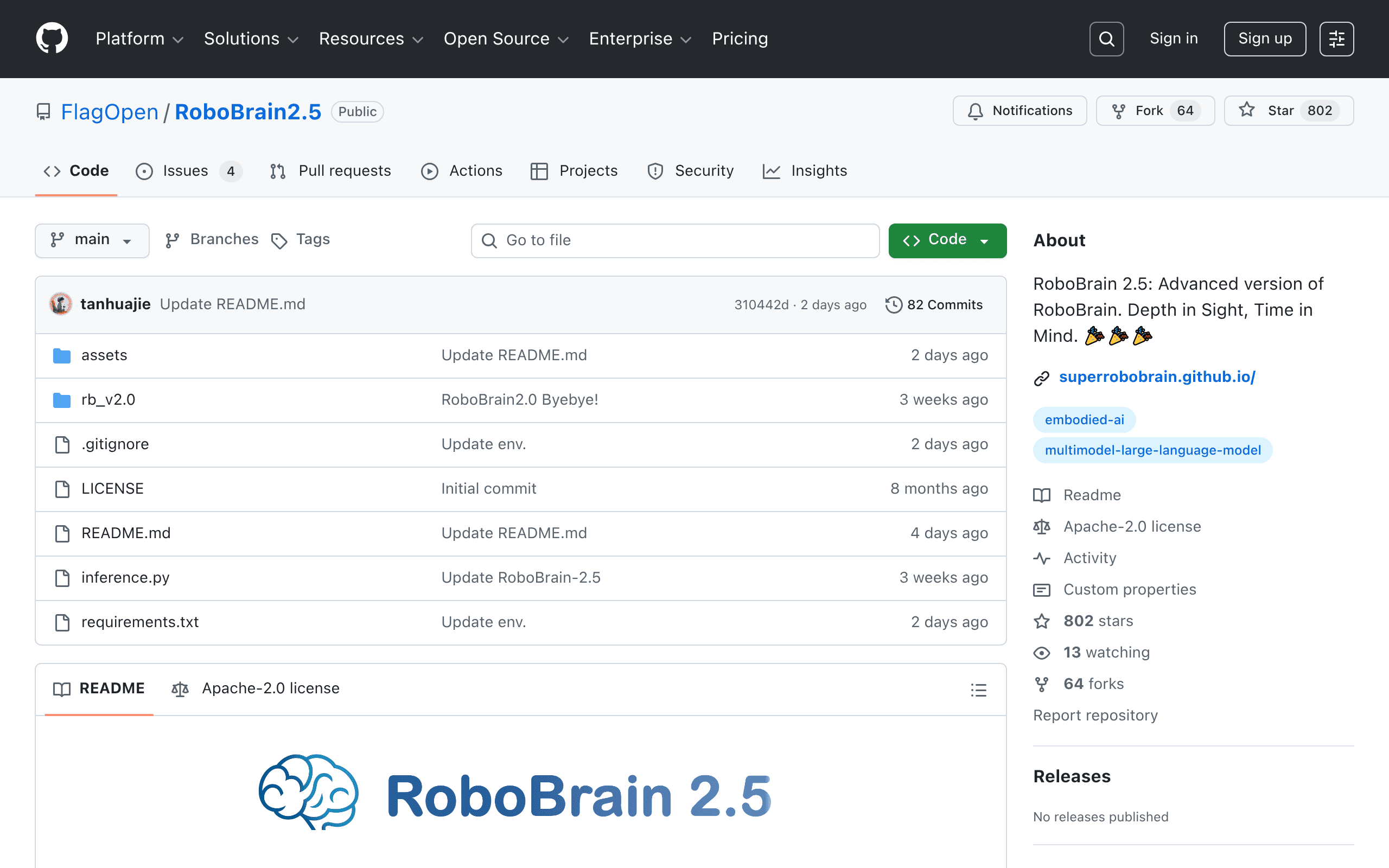Switch to the Projects tab

pyautogui.click(x=574, y=171)
